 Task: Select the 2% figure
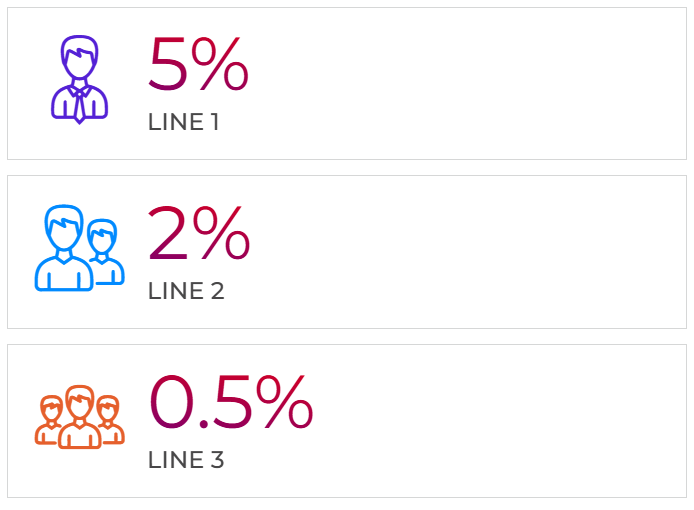click(x=198, y=234)
